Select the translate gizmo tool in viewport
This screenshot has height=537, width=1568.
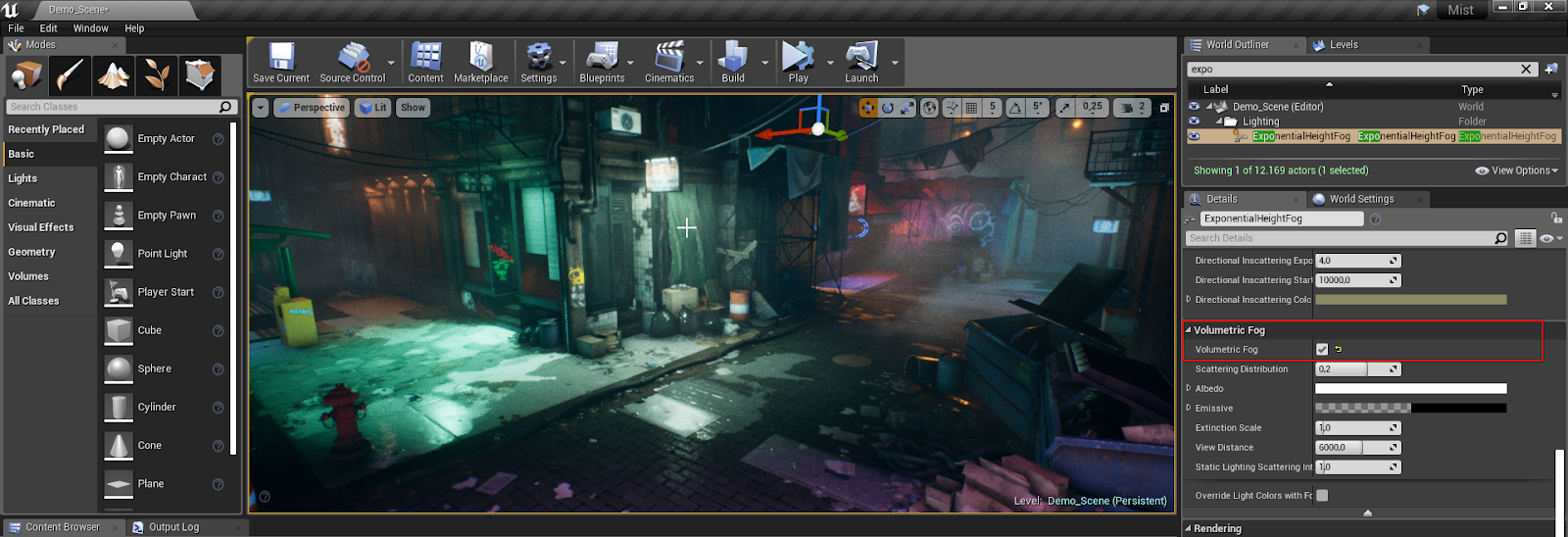point(868,108)
